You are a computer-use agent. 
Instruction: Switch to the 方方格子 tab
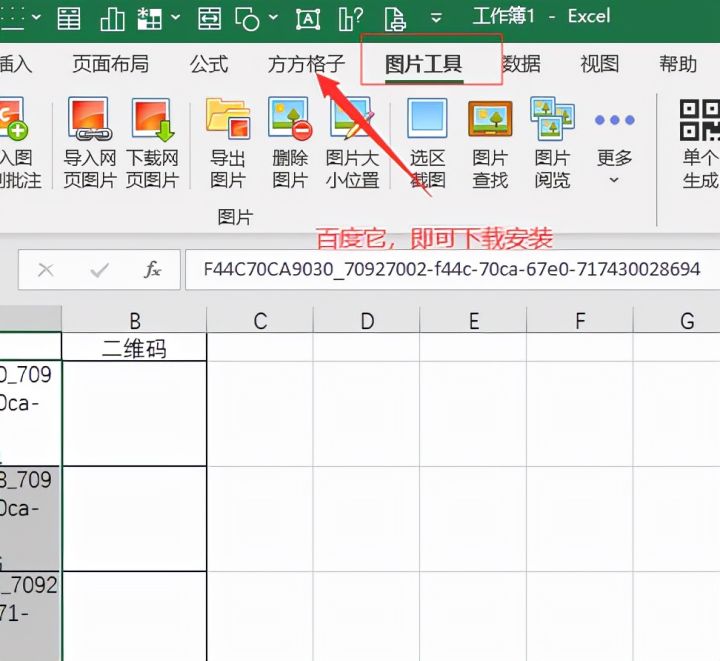[306, 64]
